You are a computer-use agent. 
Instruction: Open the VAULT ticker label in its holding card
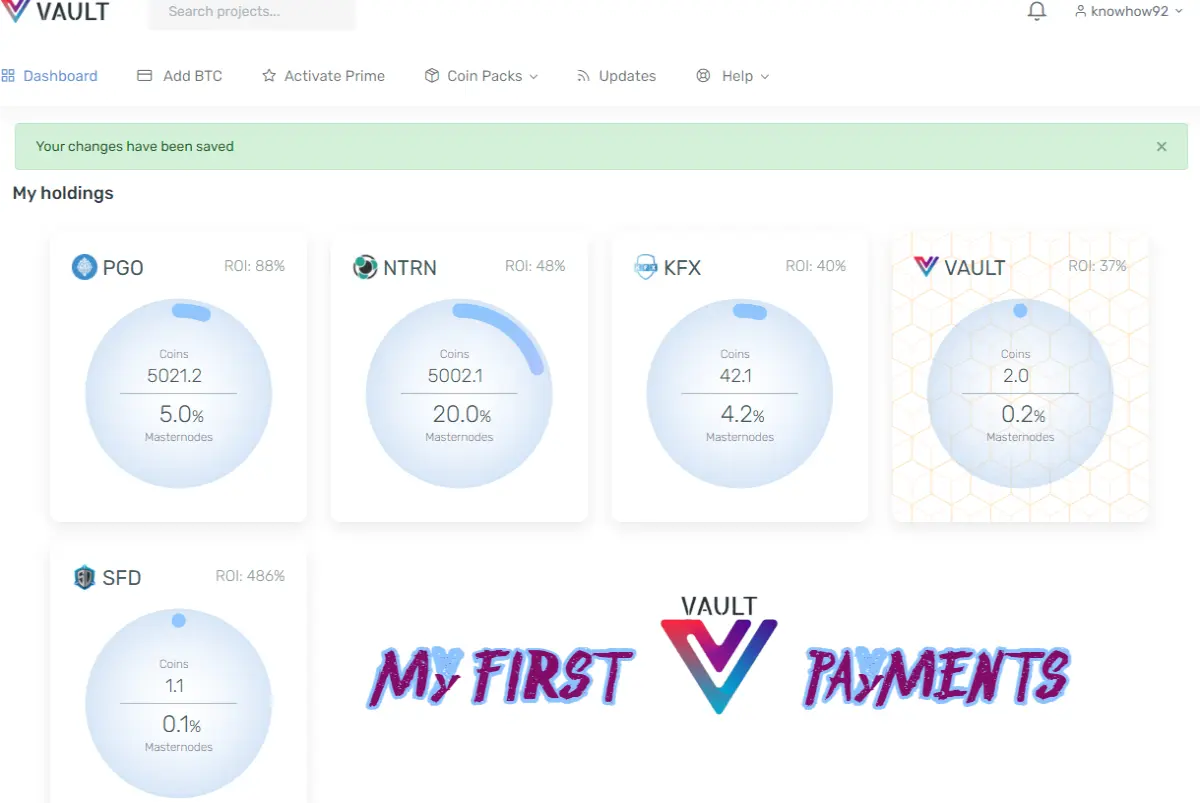[x=975, y=268]
